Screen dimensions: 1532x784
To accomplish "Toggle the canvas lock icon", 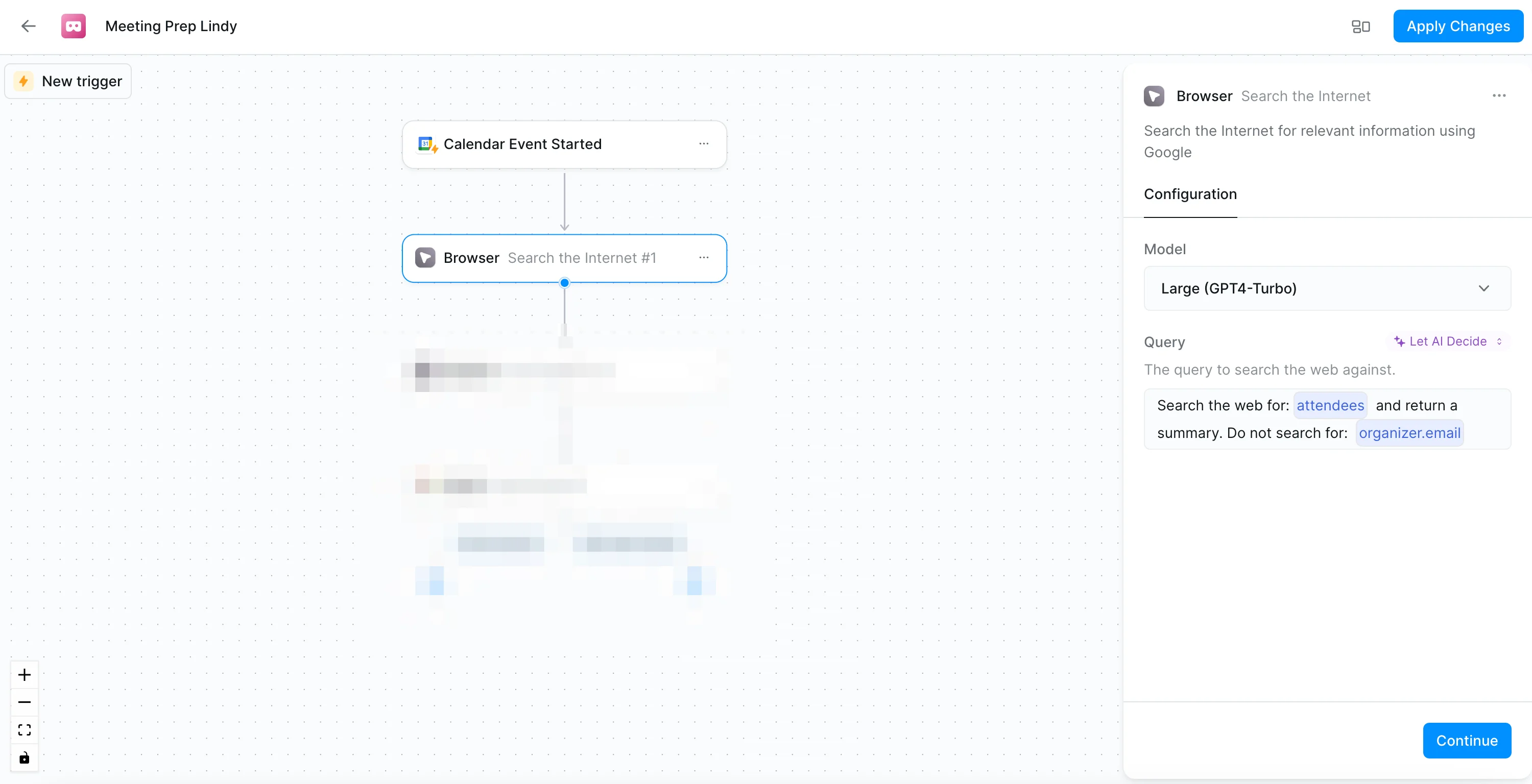I will [x=25, y=758].
